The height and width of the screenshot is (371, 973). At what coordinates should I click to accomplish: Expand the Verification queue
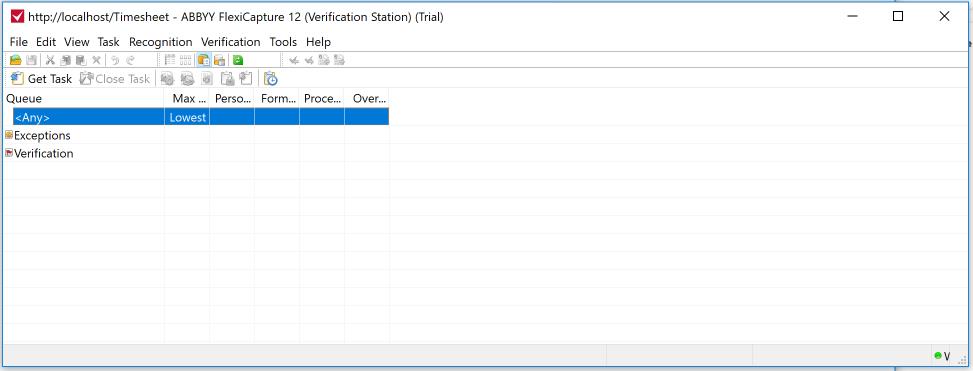[9, 153]
